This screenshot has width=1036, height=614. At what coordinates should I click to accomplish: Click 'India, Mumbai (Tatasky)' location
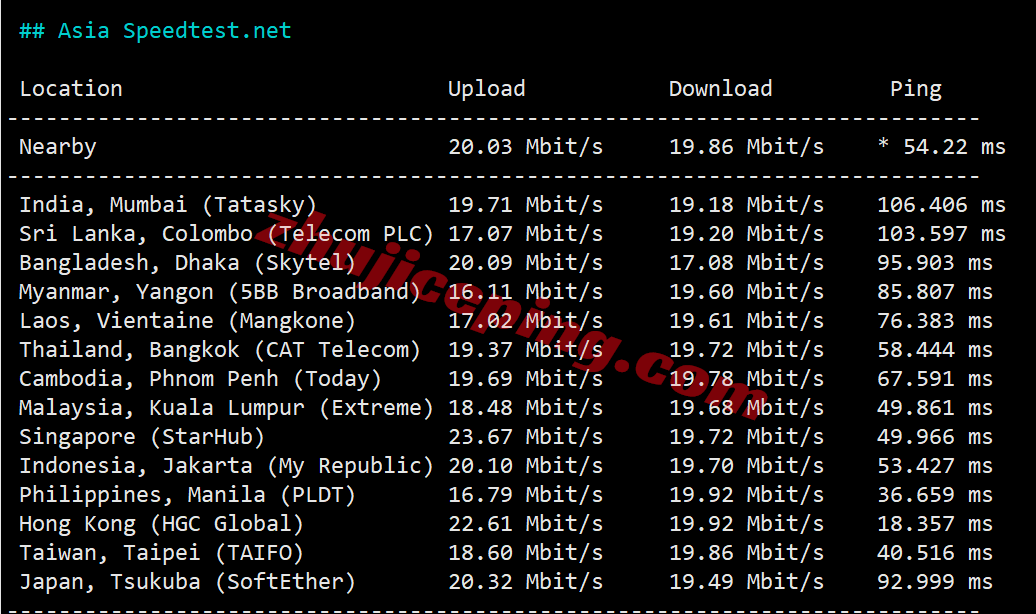coord(168,205)
